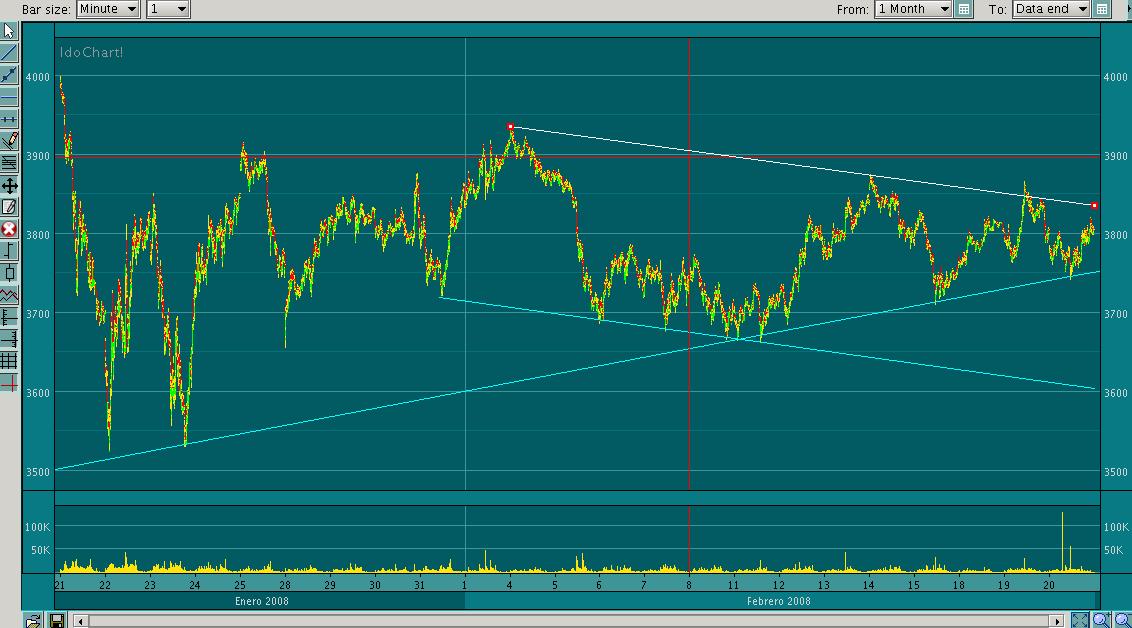Select the parallel lines tool
The image size is (1132, 628).
click(9, 162)
